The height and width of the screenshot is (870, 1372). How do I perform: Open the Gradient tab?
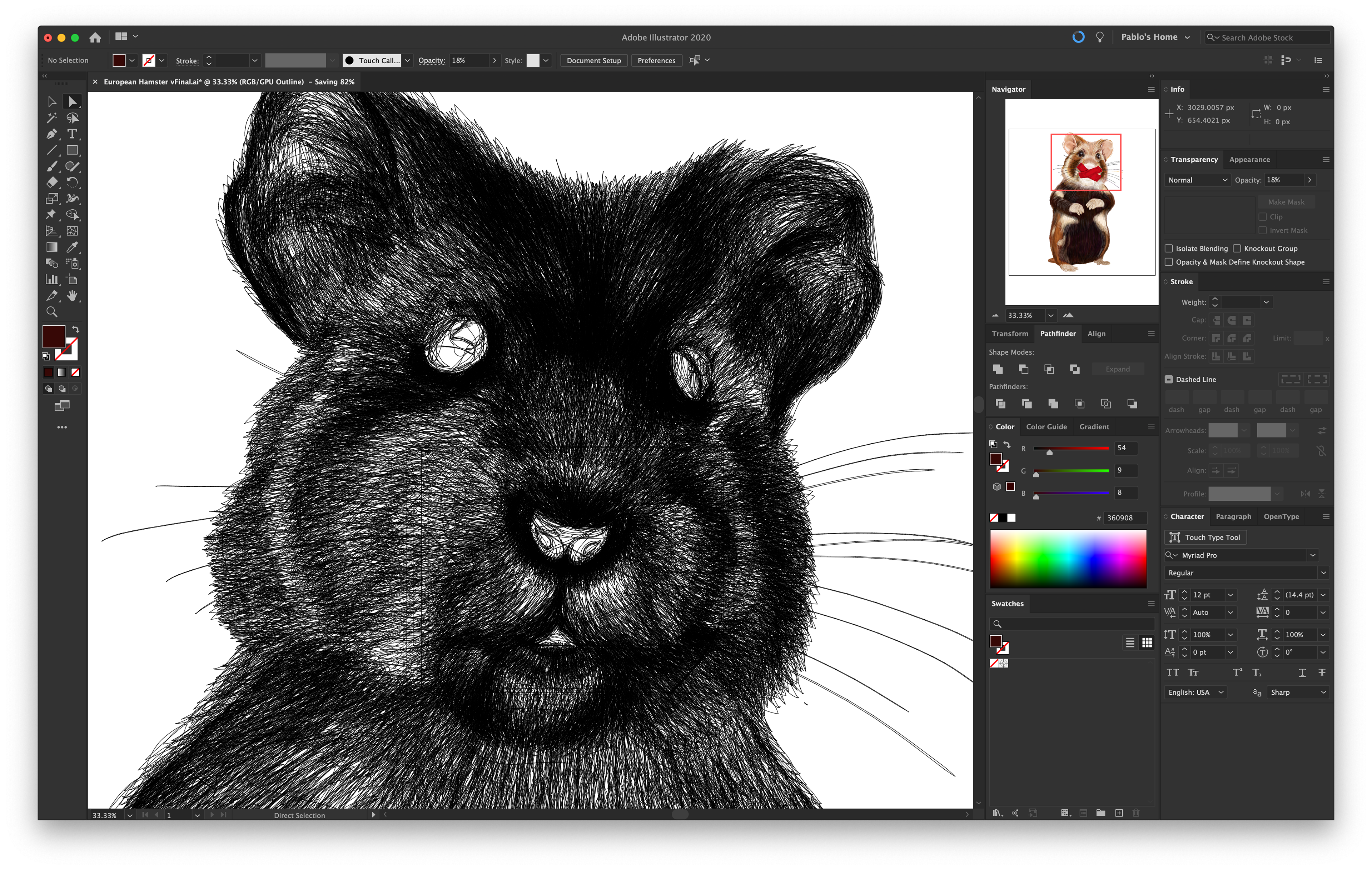point(1094,426)
